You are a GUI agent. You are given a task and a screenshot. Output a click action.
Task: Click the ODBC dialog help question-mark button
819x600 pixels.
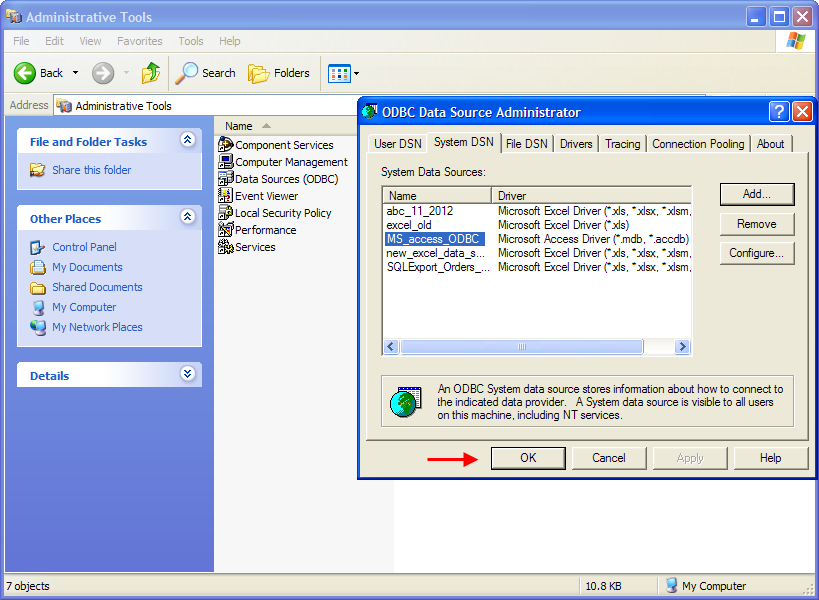(779, 111)
